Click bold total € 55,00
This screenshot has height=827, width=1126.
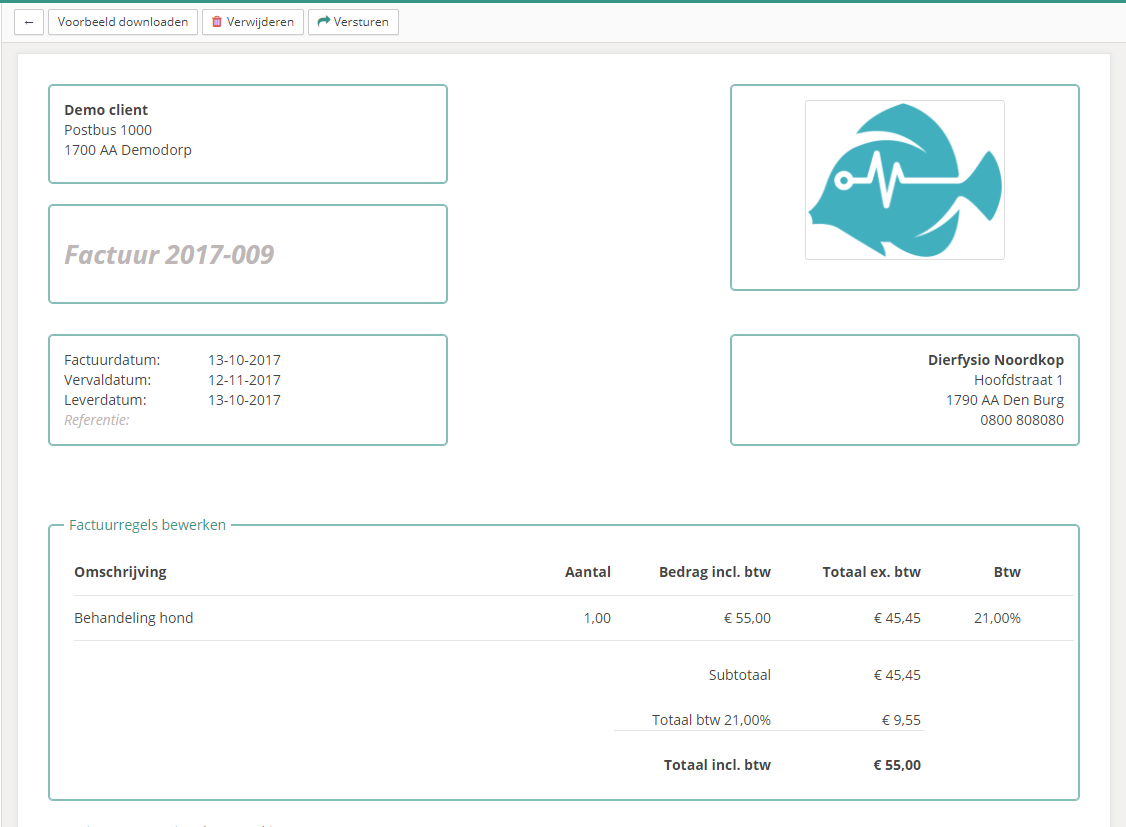[897, 765]
